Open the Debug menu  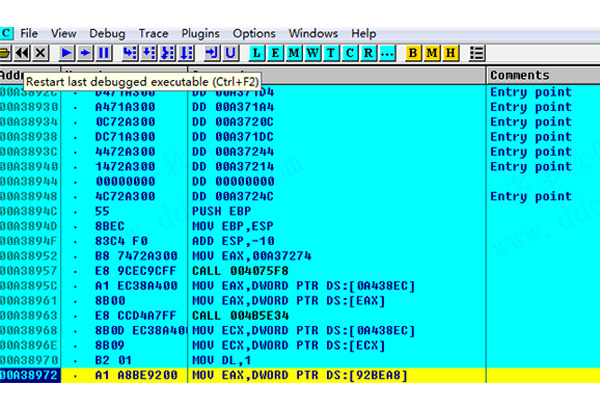(x=107, y=33)
